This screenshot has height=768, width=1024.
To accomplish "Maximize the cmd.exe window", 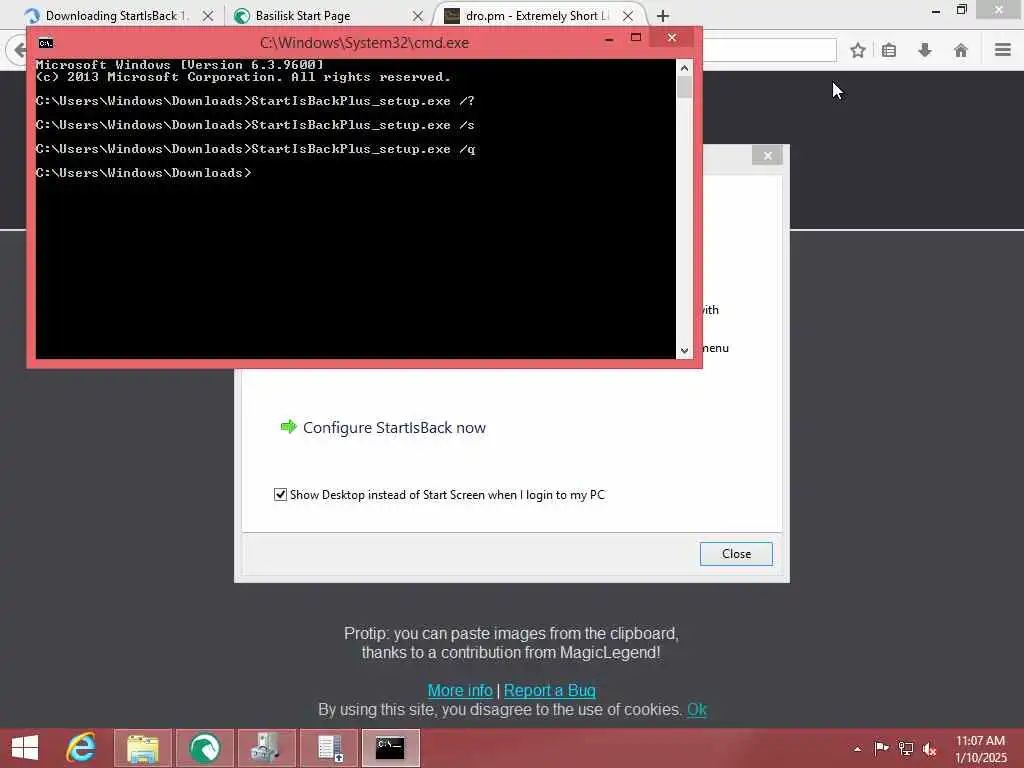I will pos(635,38).
